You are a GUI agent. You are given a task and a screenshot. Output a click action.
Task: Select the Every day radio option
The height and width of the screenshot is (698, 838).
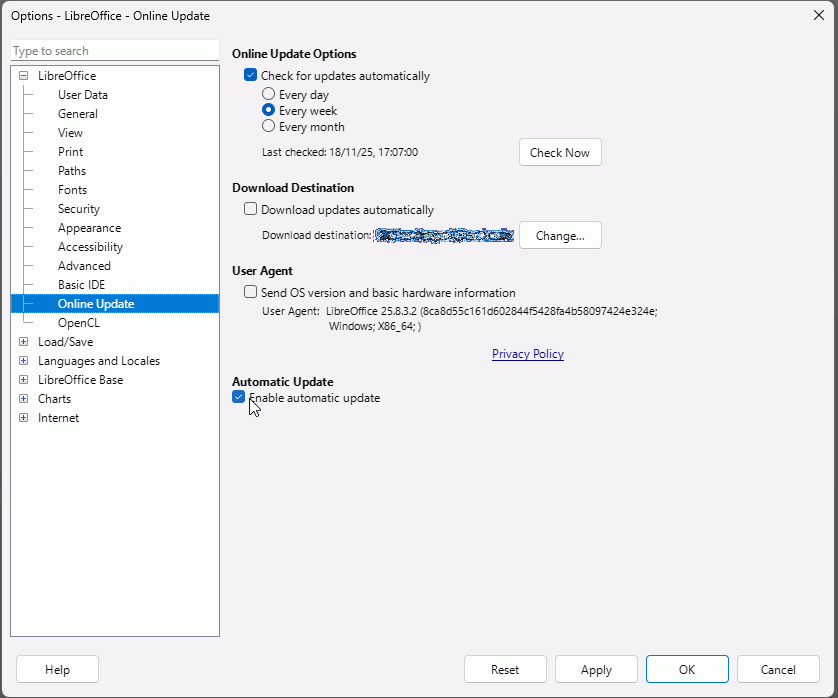coord(268,95)
